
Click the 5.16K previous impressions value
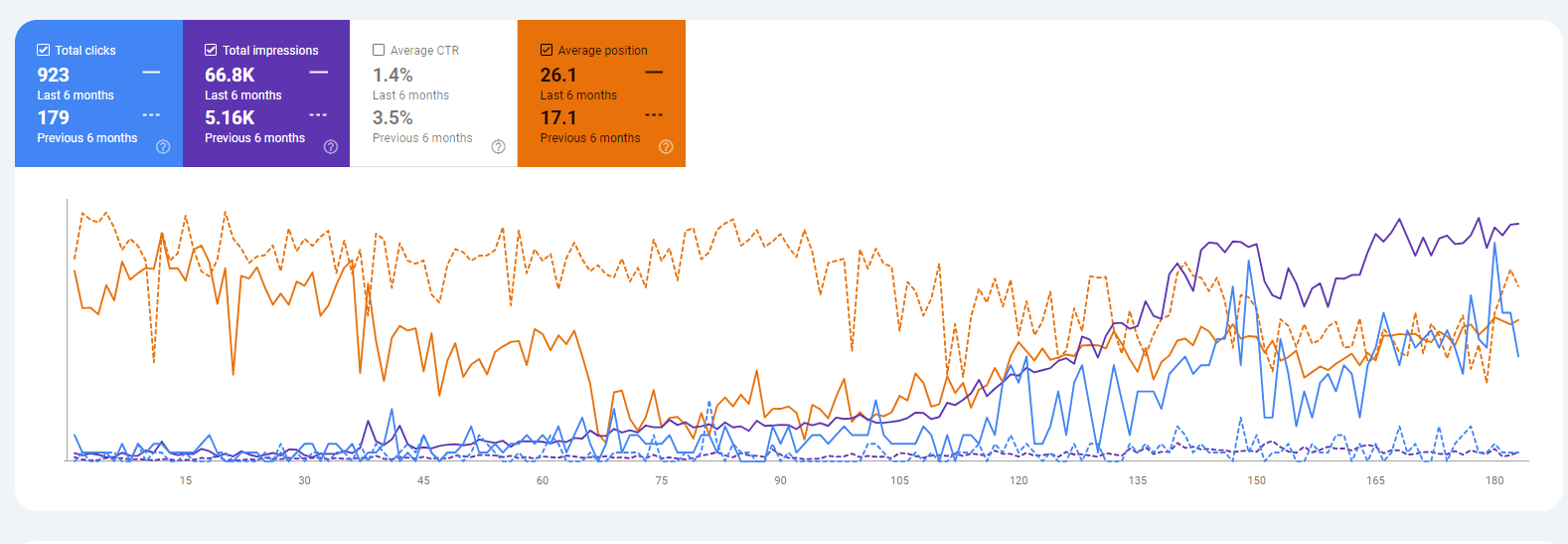tap(230, 117)
